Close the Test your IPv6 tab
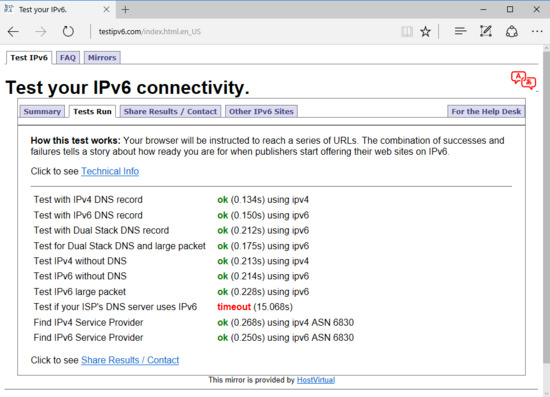 [106, 10]
